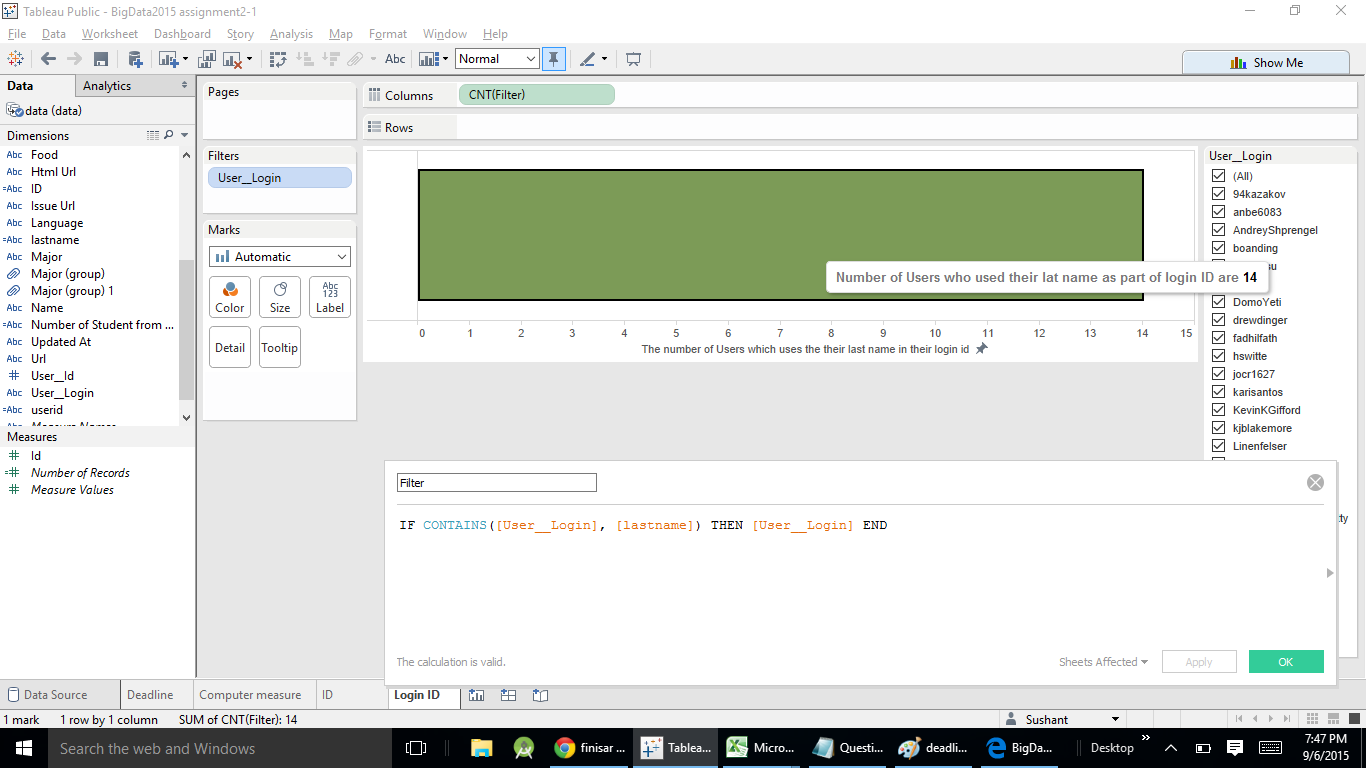Screen dimensions: 1366x768
Task: Uncheck the boanding checkbox
Action: click(x=1218, y=248)
